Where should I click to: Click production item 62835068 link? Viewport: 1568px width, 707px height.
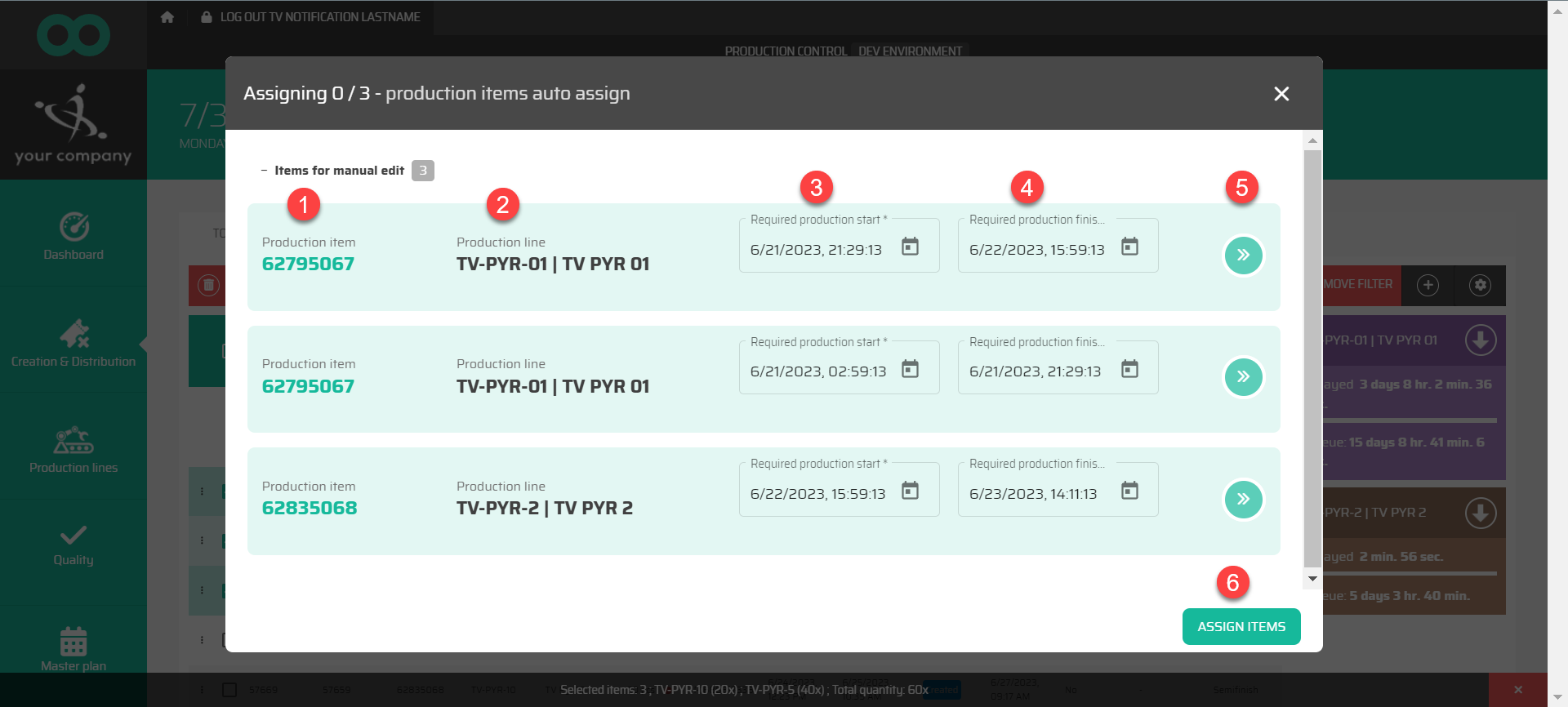tap(310, 508)
